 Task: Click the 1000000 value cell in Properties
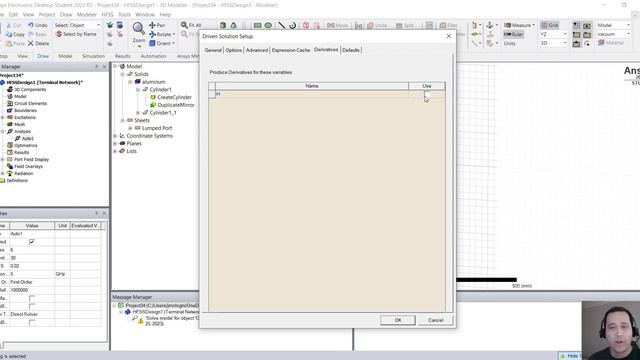tap(32, 290)
